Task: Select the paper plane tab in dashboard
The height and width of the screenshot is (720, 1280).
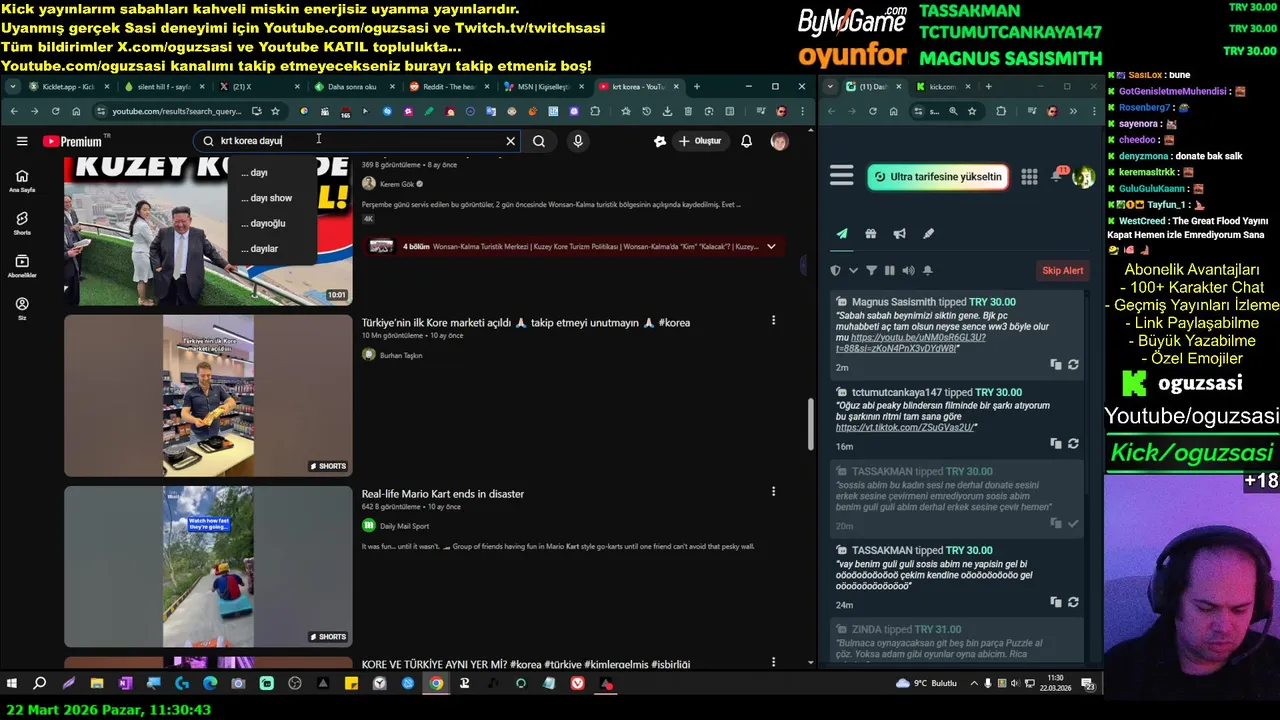Action: [842, 234]
